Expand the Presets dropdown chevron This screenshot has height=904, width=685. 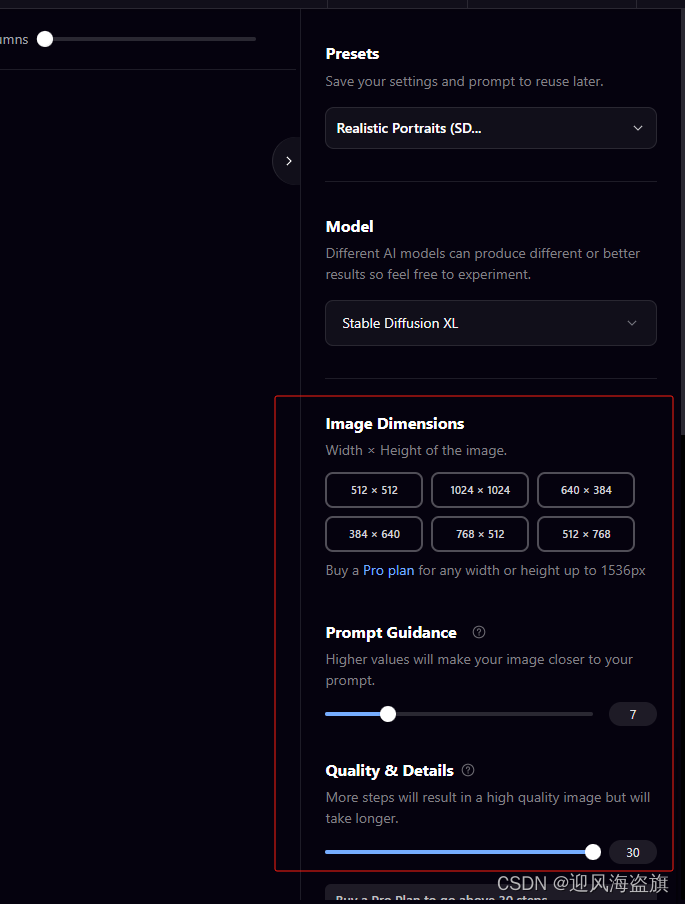tap(638, 128)
